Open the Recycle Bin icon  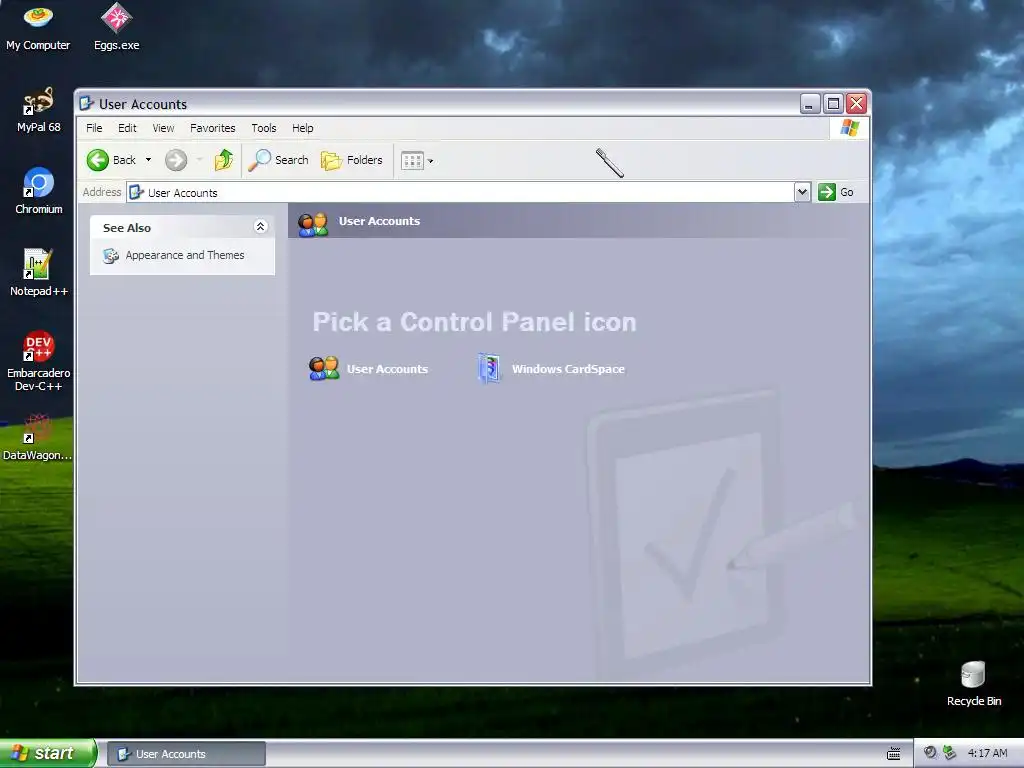pos(973,684)
